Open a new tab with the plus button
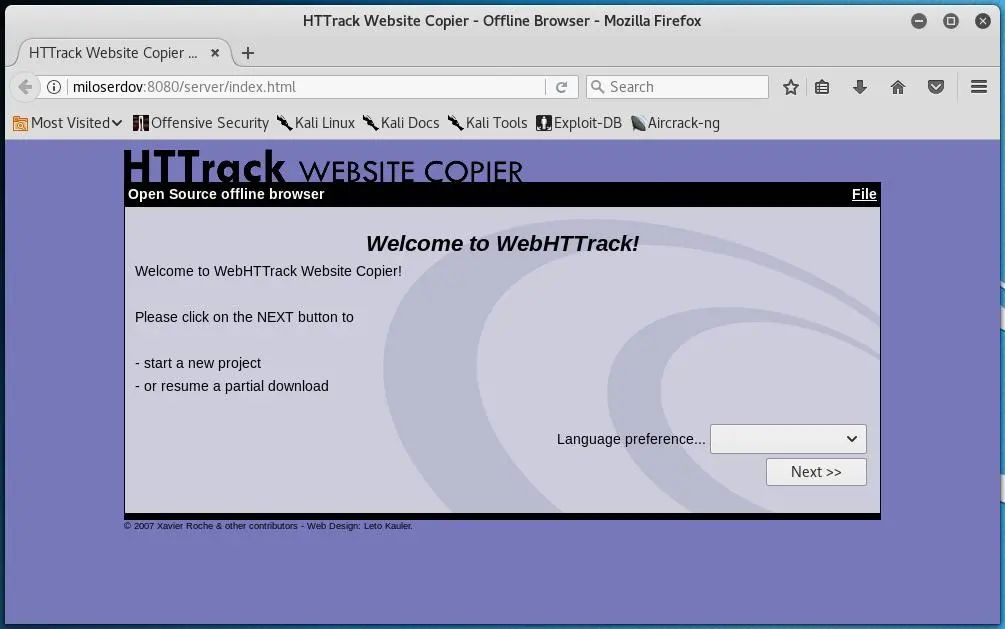Image resolution: width=1005 pixels, height=629 pixels. tap(248, 53)
